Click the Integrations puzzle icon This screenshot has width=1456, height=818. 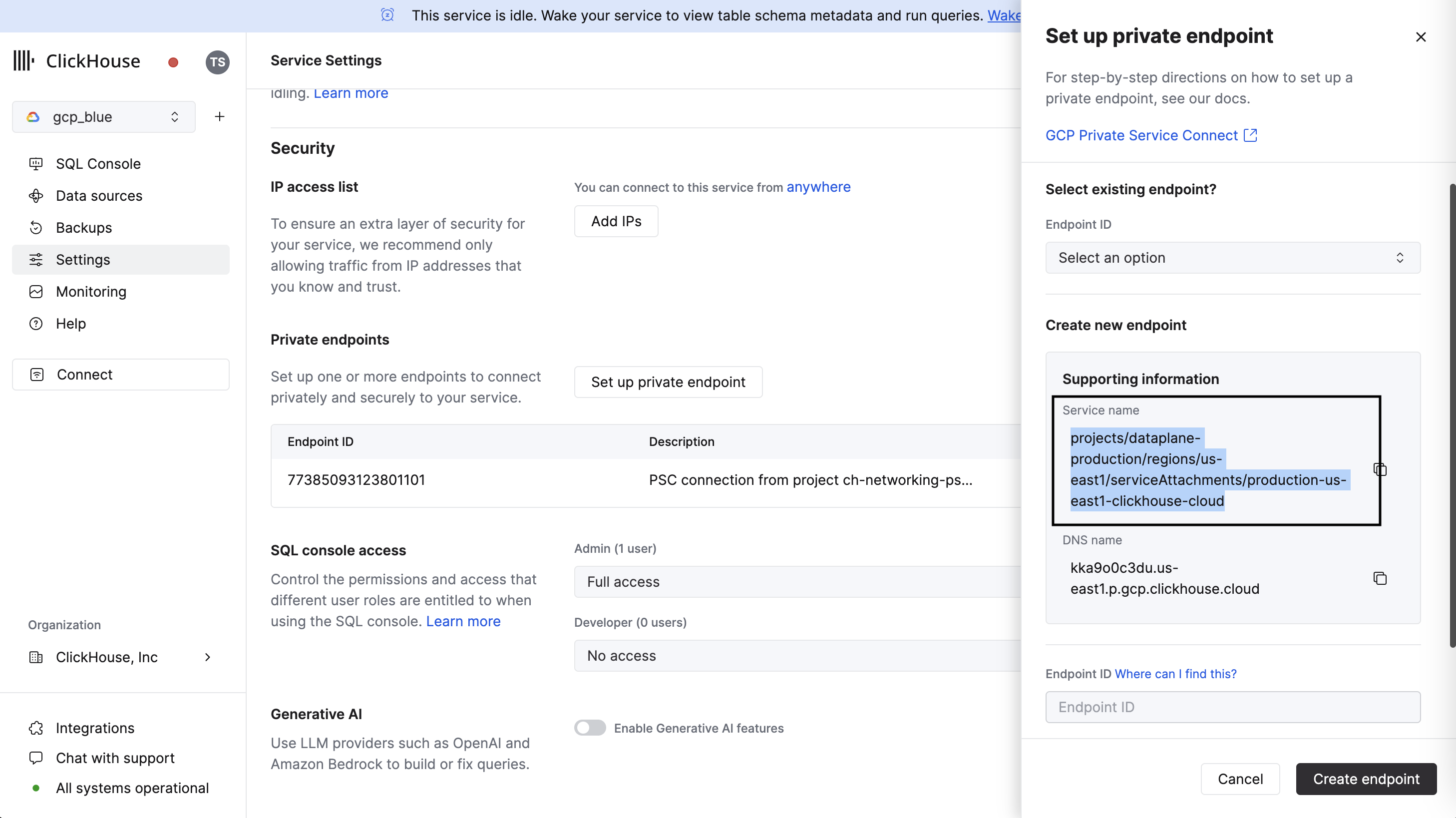point(36,728)
